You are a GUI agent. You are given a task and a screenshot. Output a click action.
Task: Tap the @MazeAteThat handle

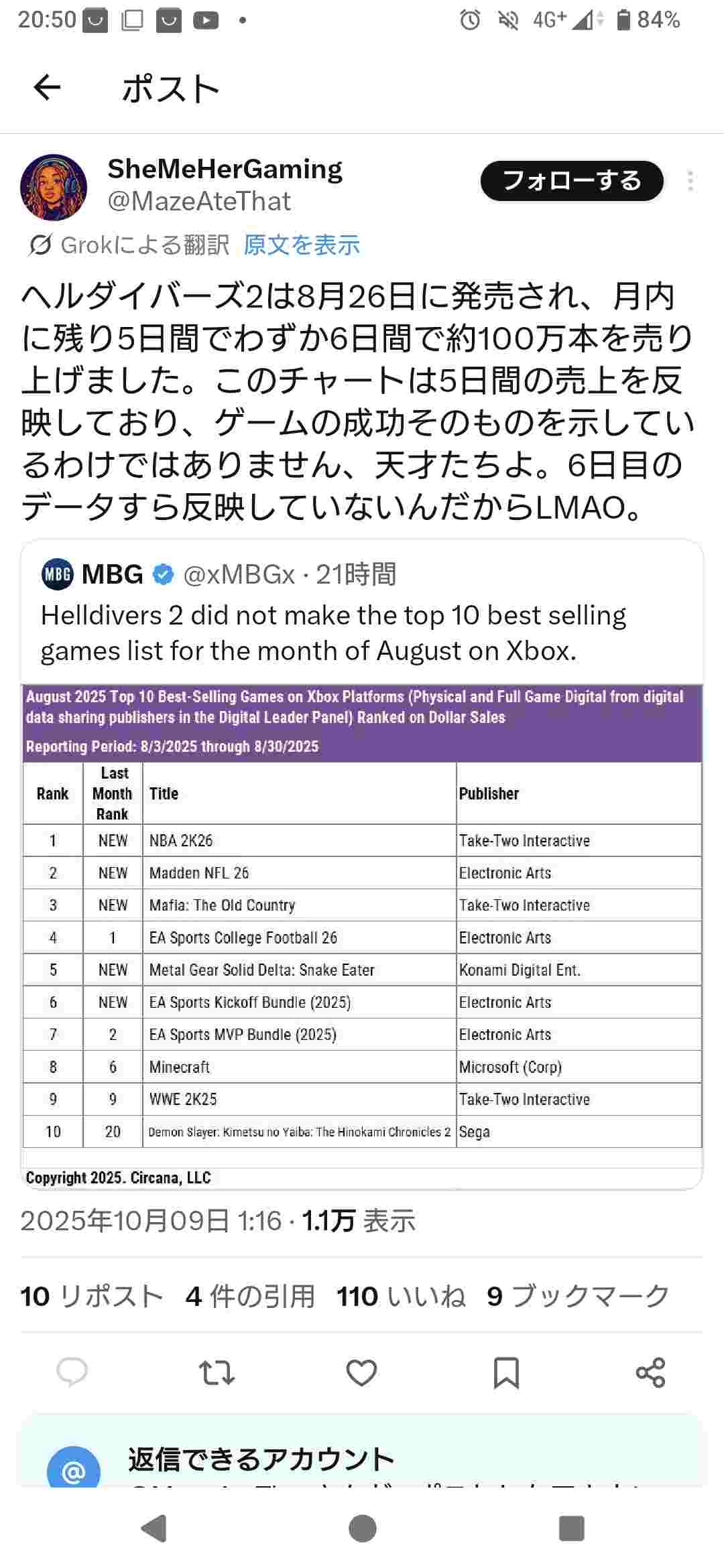coord(199,201)
